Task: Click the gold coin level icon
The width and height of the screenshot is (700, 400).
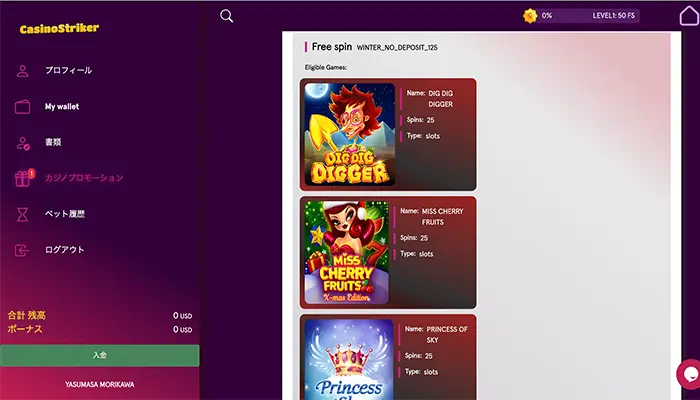Action: point(530,16)
